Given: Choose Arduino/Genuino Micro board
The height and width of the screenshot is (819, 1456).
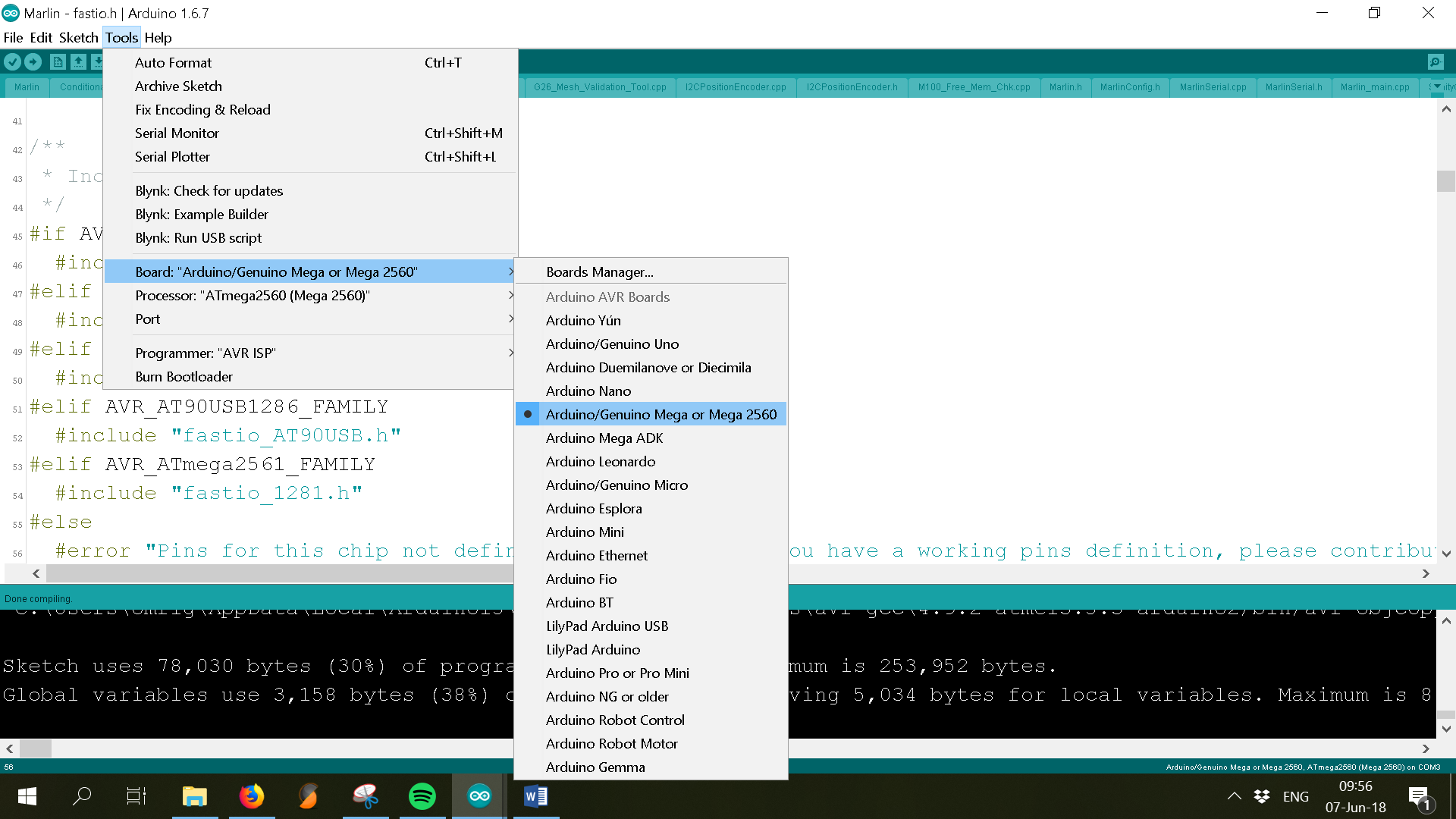Looking at the screenshot, I should coord(651,485).
